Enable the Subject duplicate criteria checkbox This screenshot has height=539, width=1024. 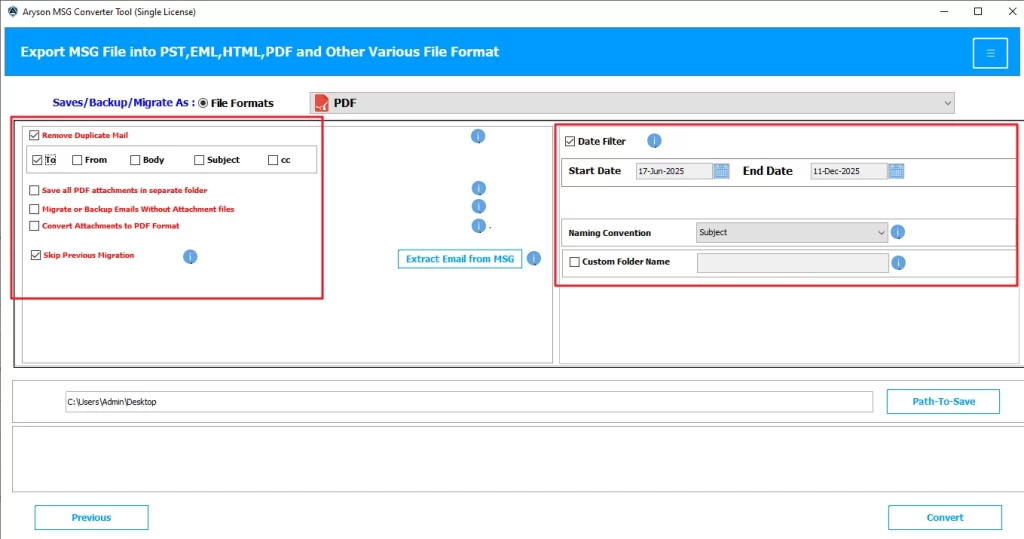pos(199,160)
